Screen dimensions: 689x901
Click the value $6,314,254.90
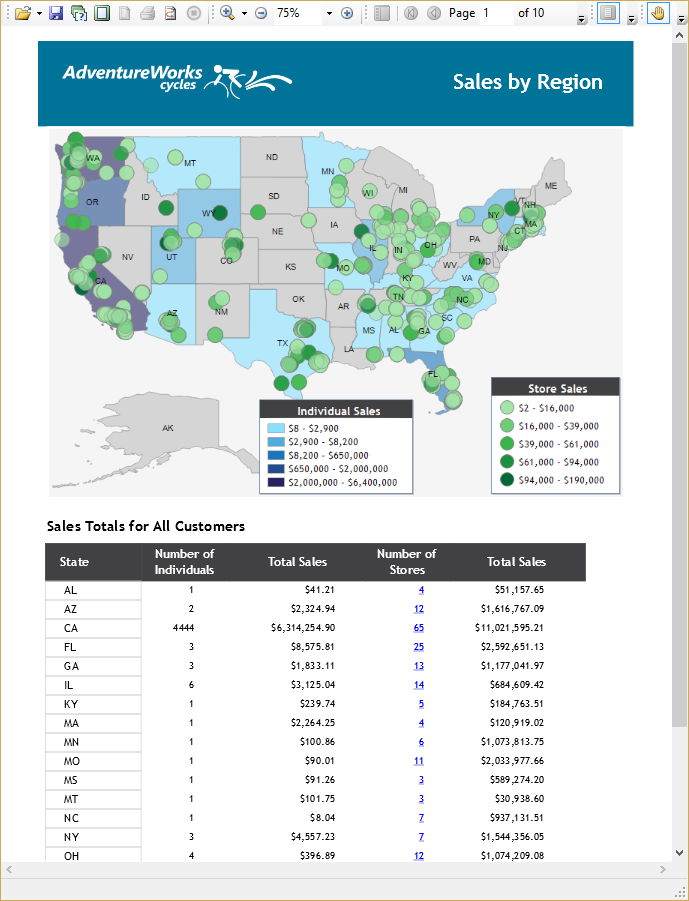point(303,627)
